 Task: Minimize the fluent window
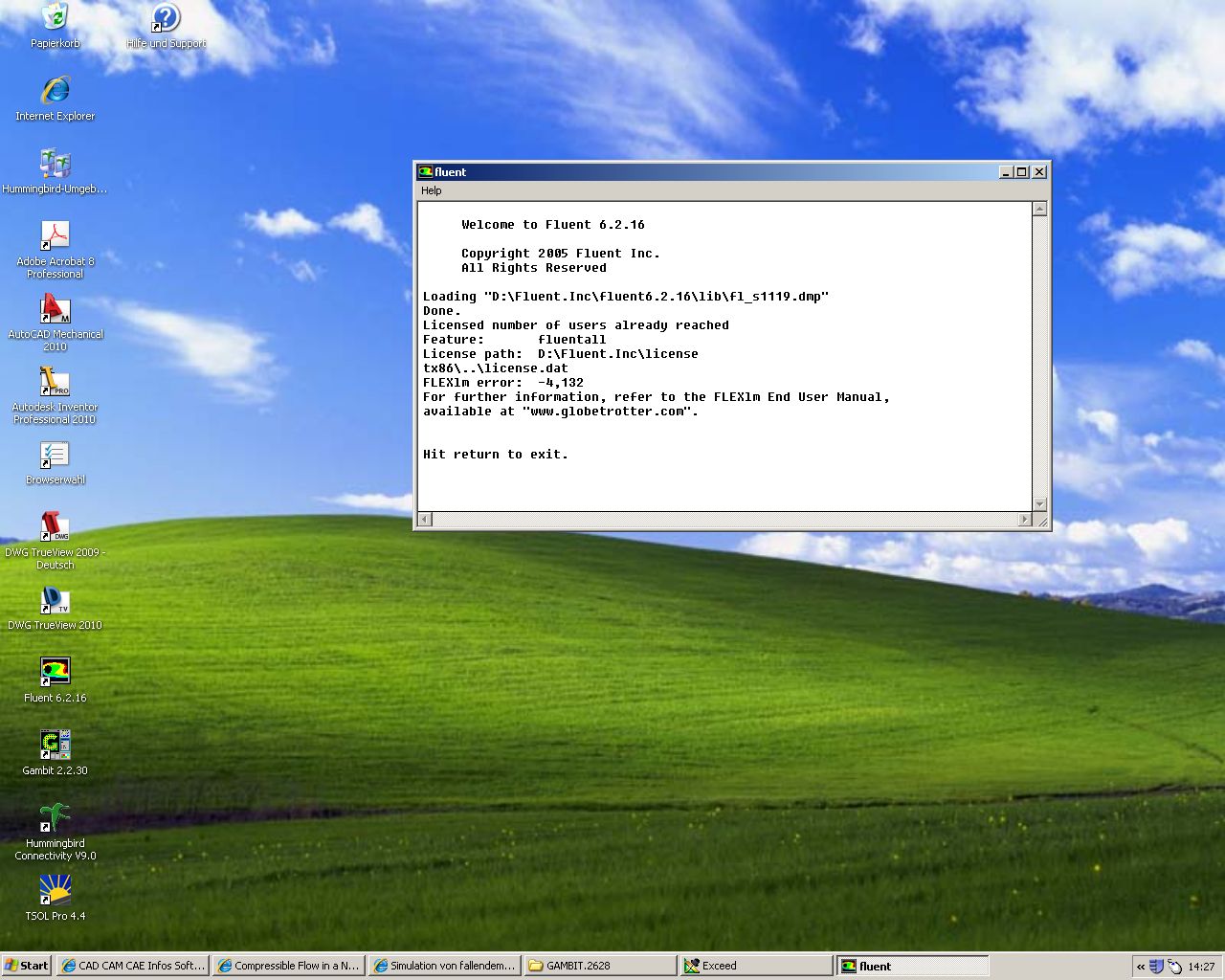click(x=1006, y=172)
